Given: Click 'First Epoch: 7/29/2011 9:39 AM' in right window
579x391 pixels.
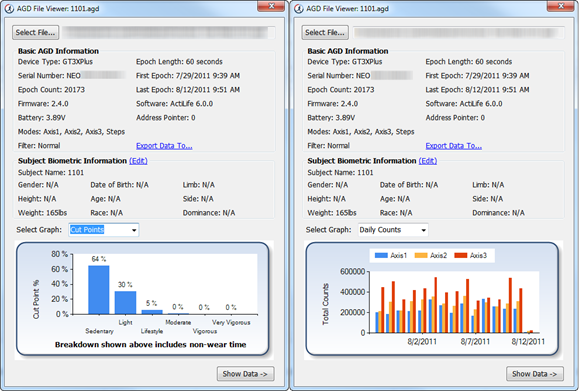Looking at the screenshot, I should pos(477,76).
